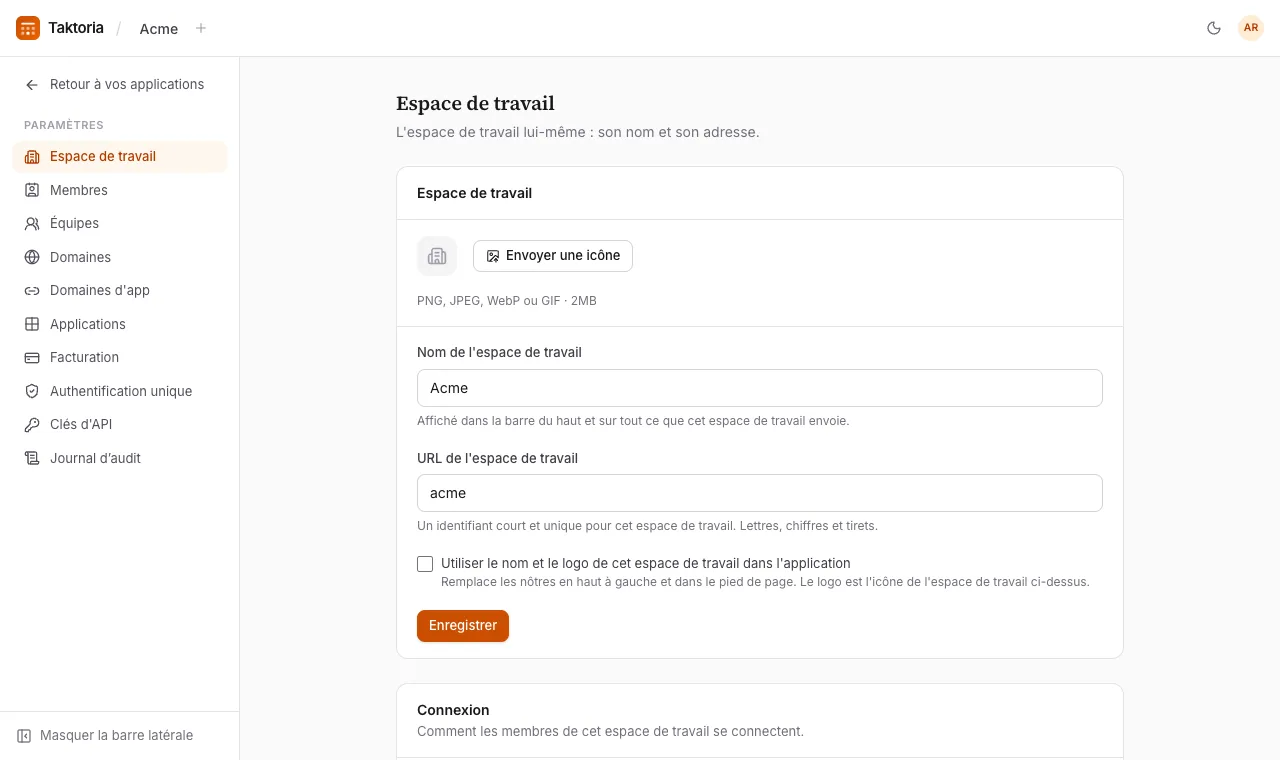The width and height of the screenshot is (1280, 760).
Task: Click the Taktoria brand name
Action: point(76,28)
